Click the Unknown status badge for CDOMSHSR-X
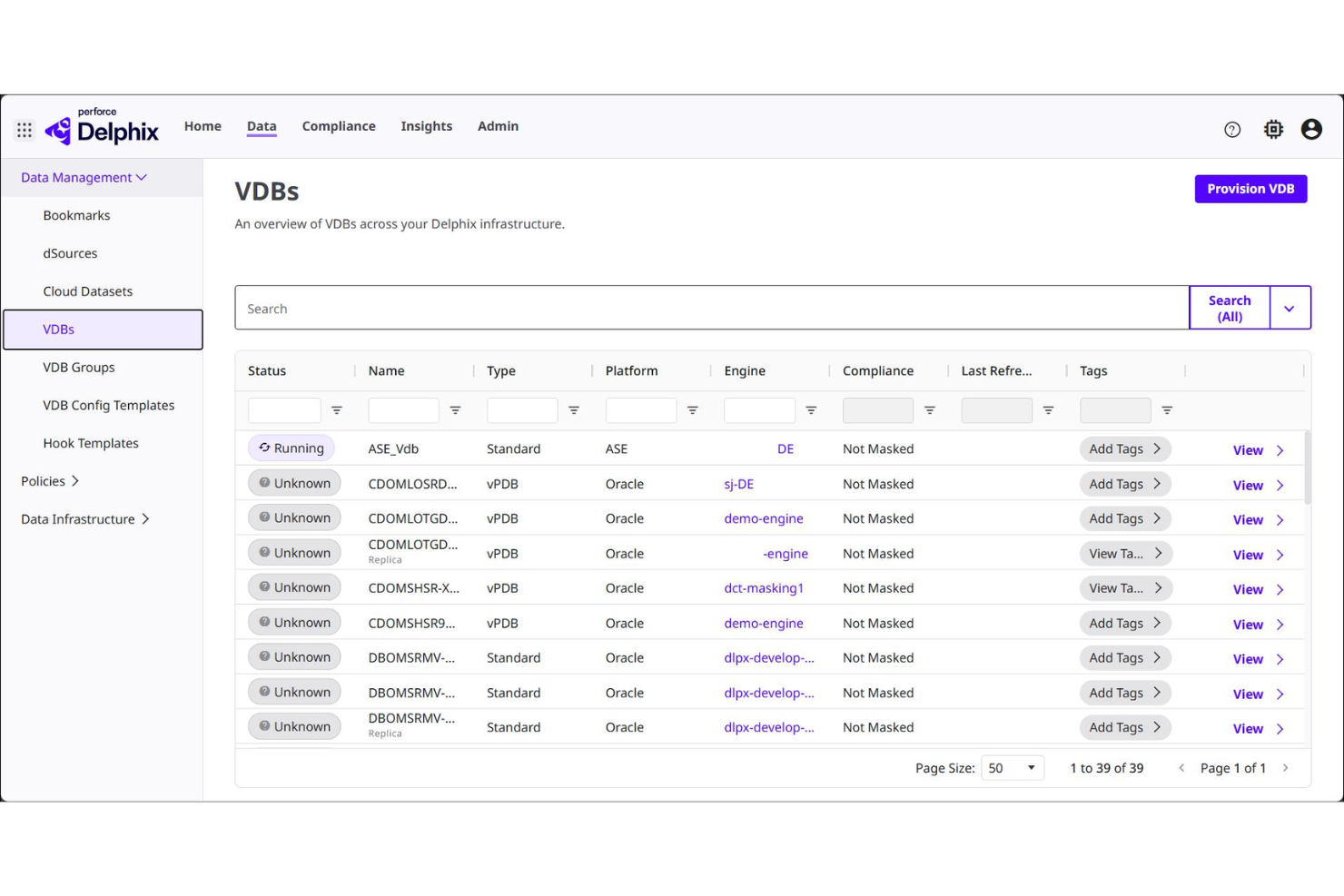This screenshot has width=1344, height=896. (295, 587)
